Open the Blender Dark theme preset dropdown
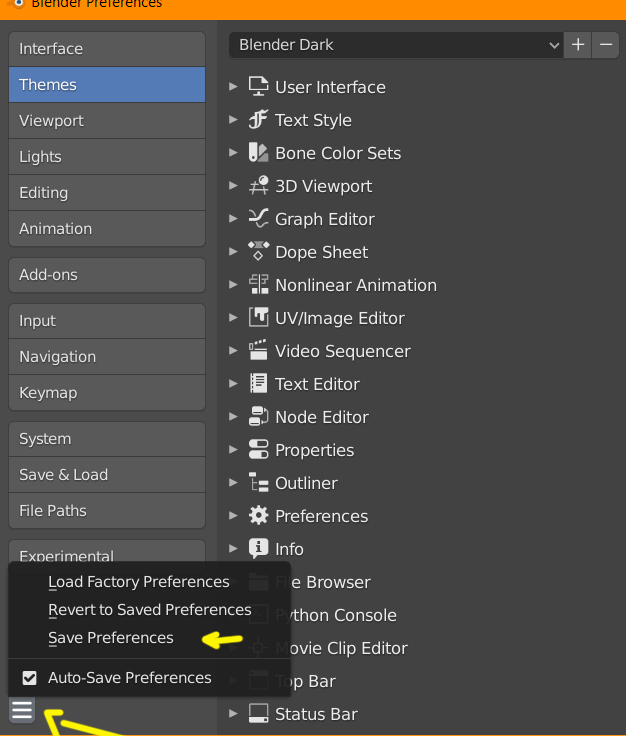 click(x=396, y=45)
